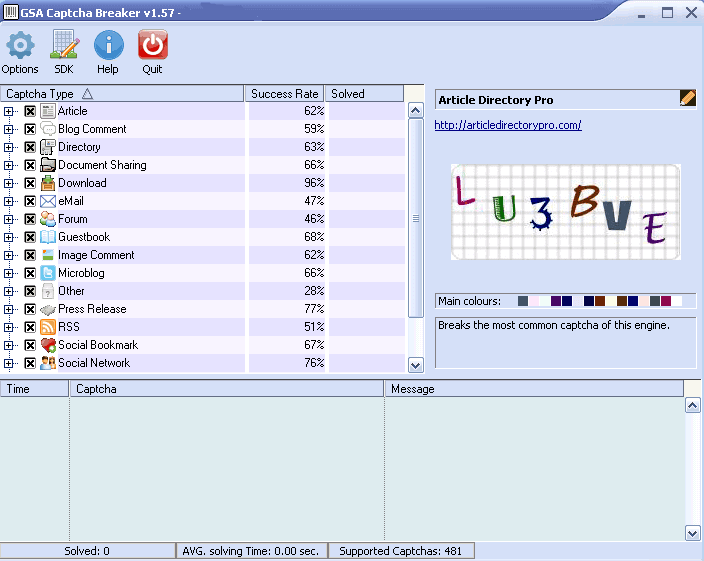Image resolution: width=704 pixels, height=561 pixels.
Task: Toggle the Microblog checkbox
Action: 30,273
